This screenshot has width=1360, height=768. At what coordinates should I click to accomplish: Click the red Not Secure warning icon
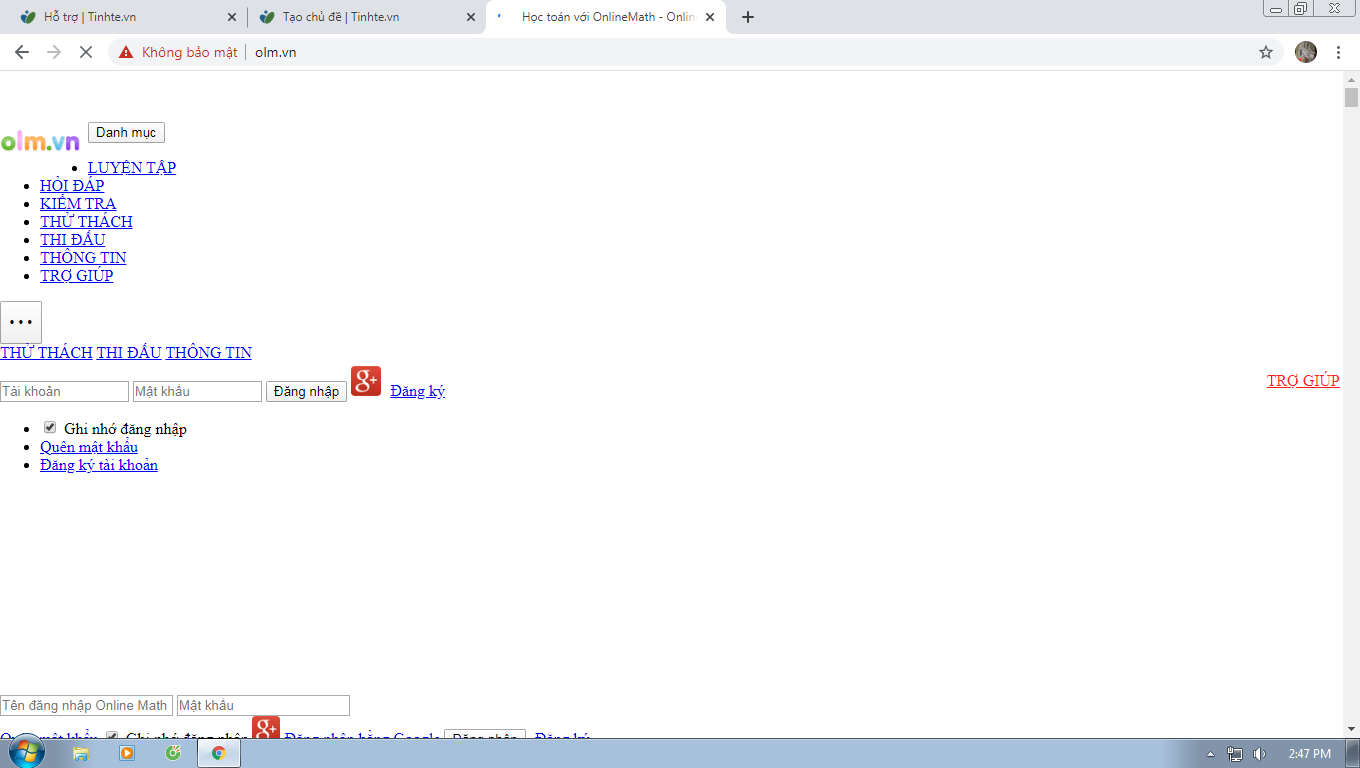(126, 52)
